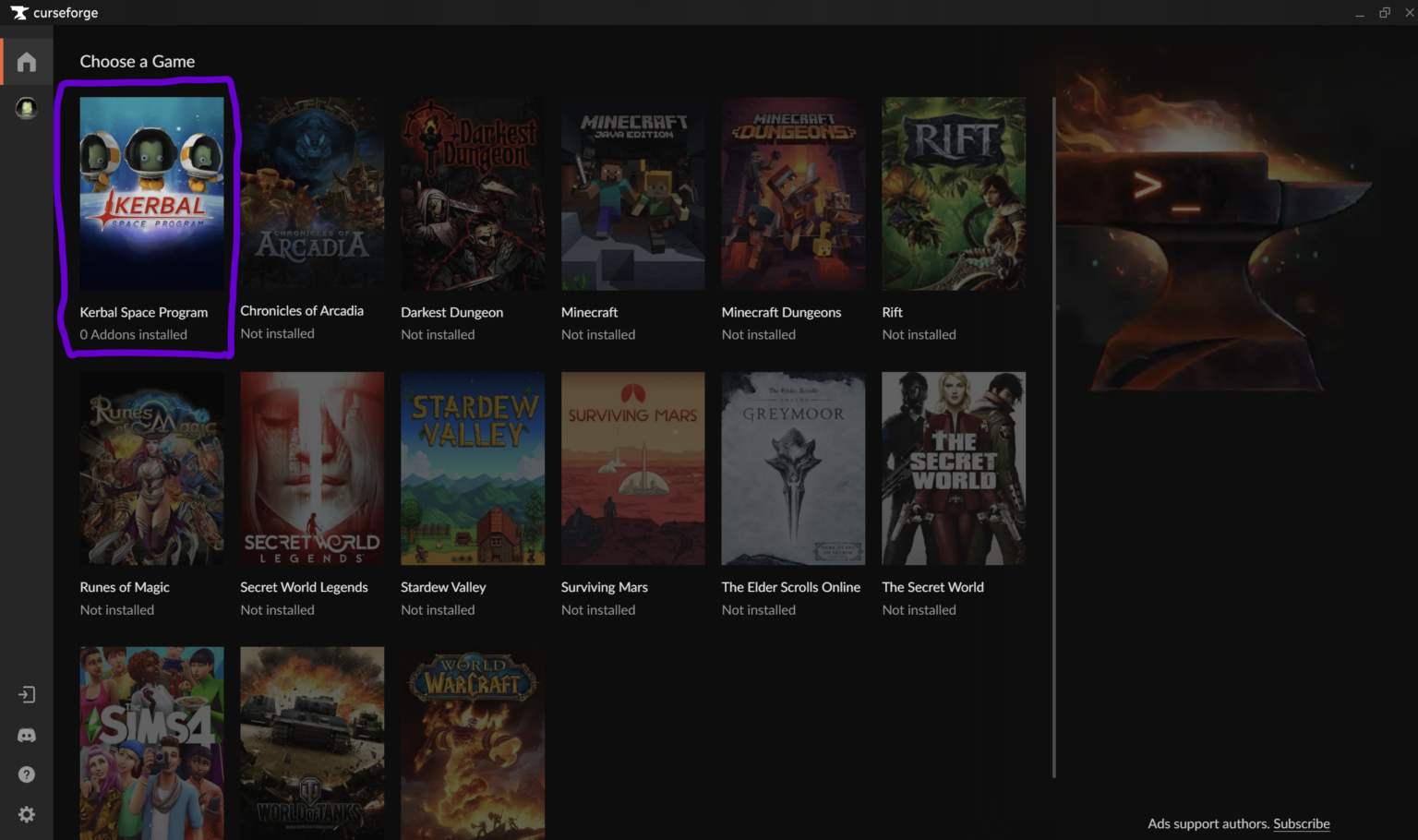Click the Surviving Mars title text

[604, 587]
